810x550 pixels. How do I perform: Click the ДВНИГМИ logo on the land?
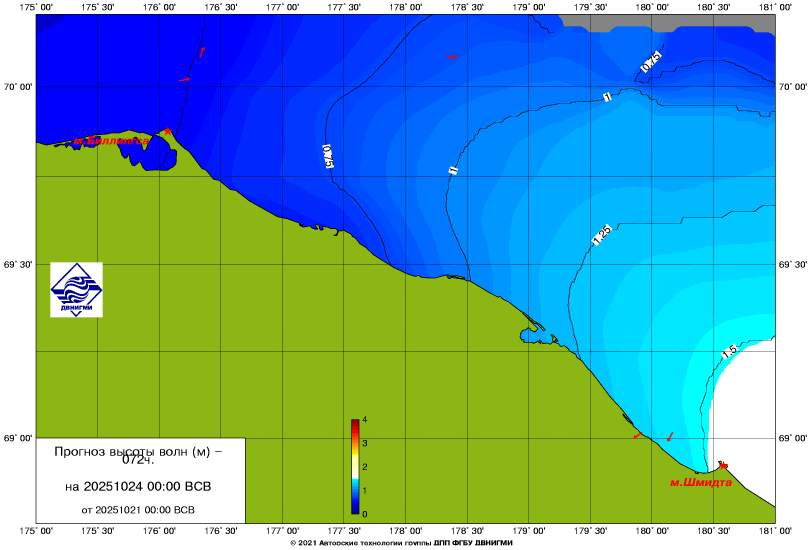point(77,290)
